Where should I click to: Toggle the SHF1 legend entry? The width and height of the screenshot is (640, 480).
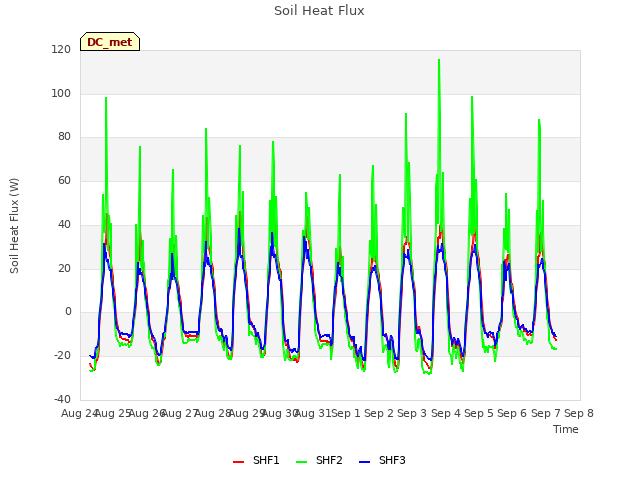click(x=256, y=461)
